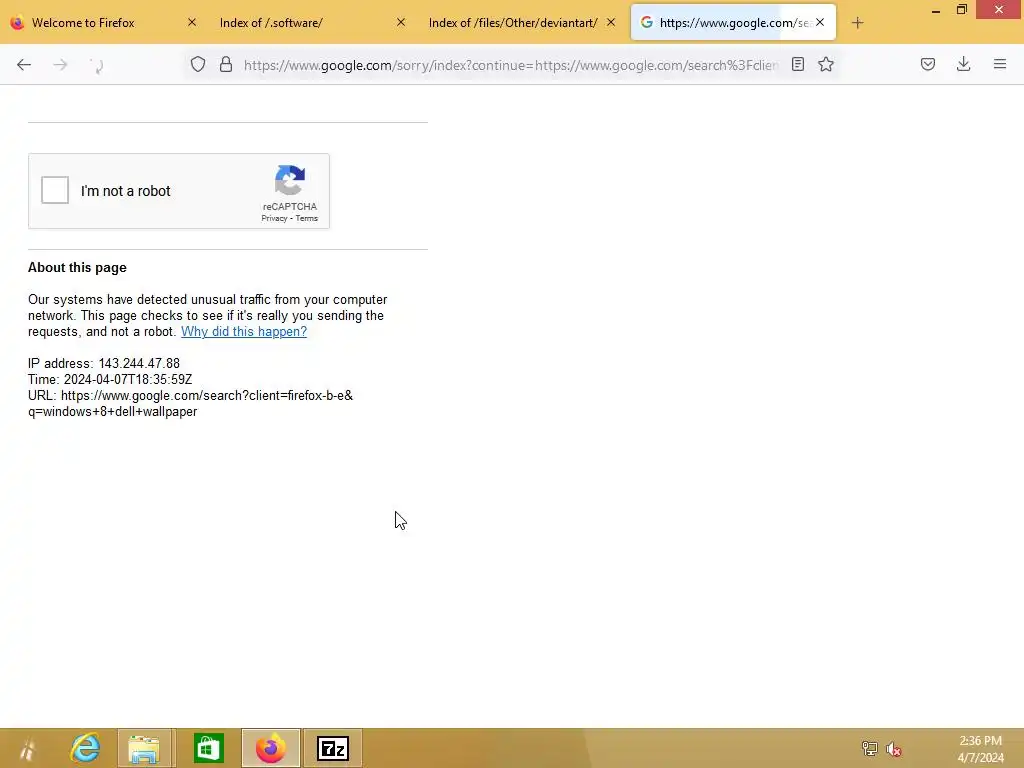Focus the address bar URL field
This screenshot has width=1024, height=768.
point(511,65)
